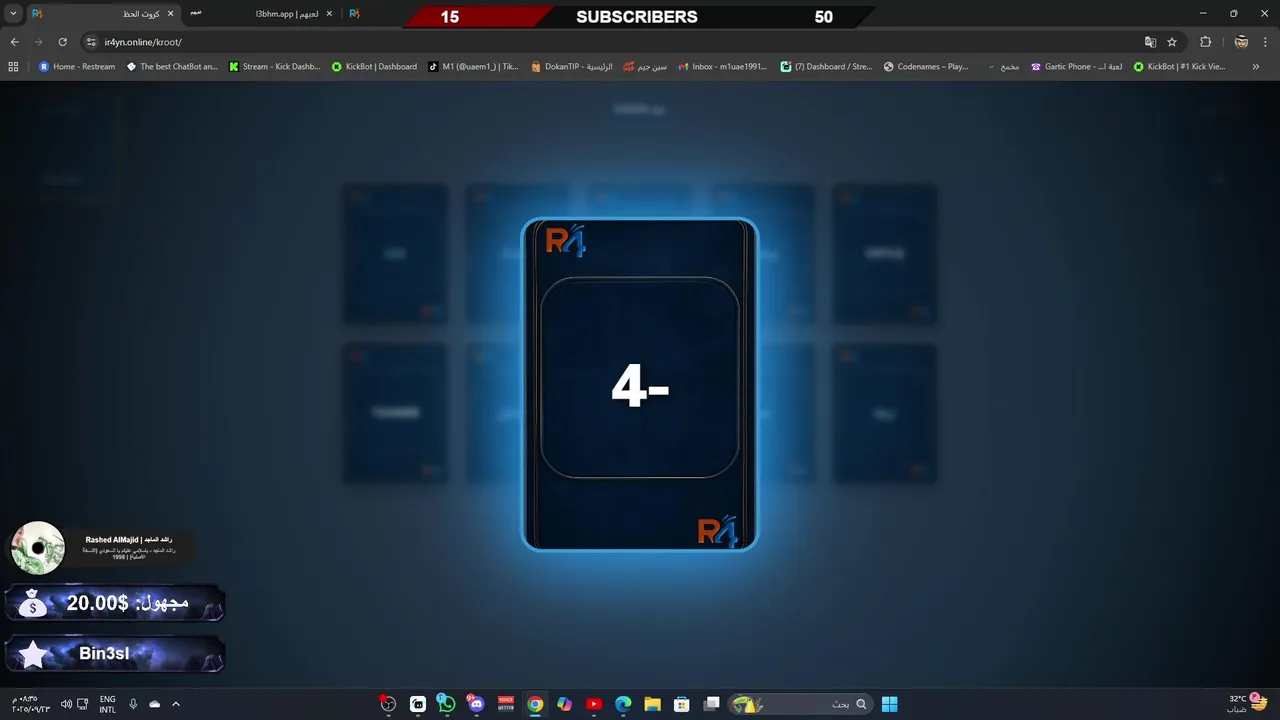Open volume speaker tray icon
Screen dimensions: 1280x720
coord(66,704)
